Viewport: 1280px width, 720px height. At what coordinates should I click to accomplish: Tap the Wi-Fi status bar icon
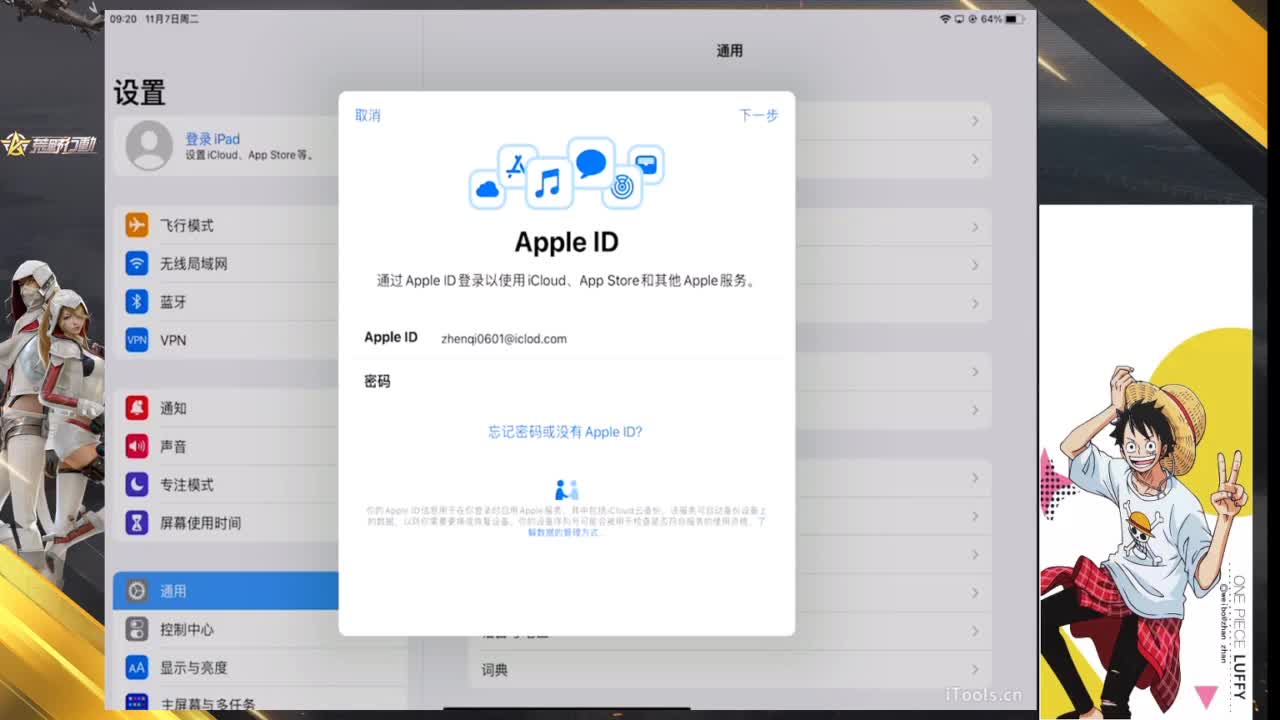coord(945,19)
